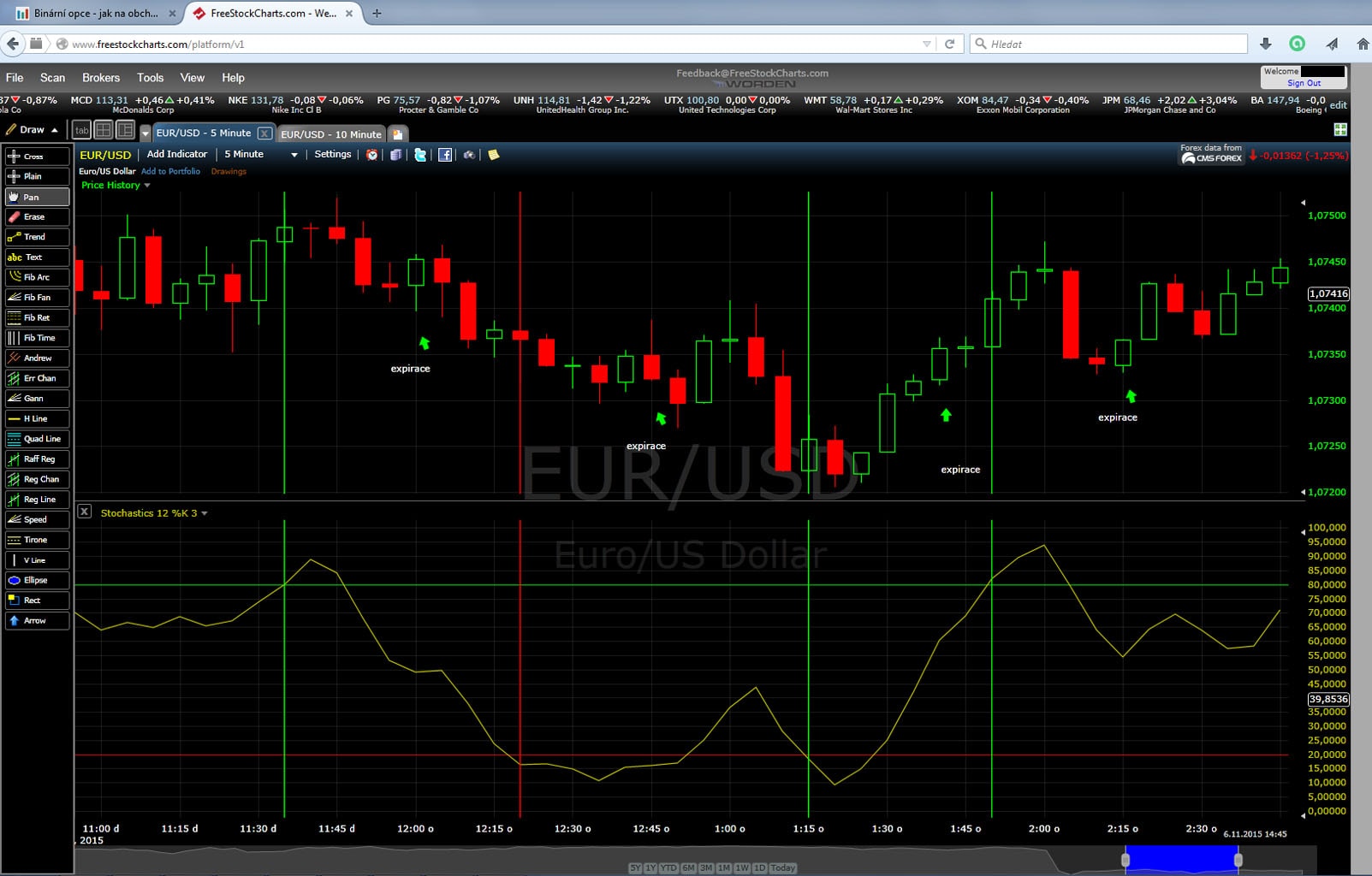
Task: Click the alarm clock alert icon
Action: click(x=371, y=155)
